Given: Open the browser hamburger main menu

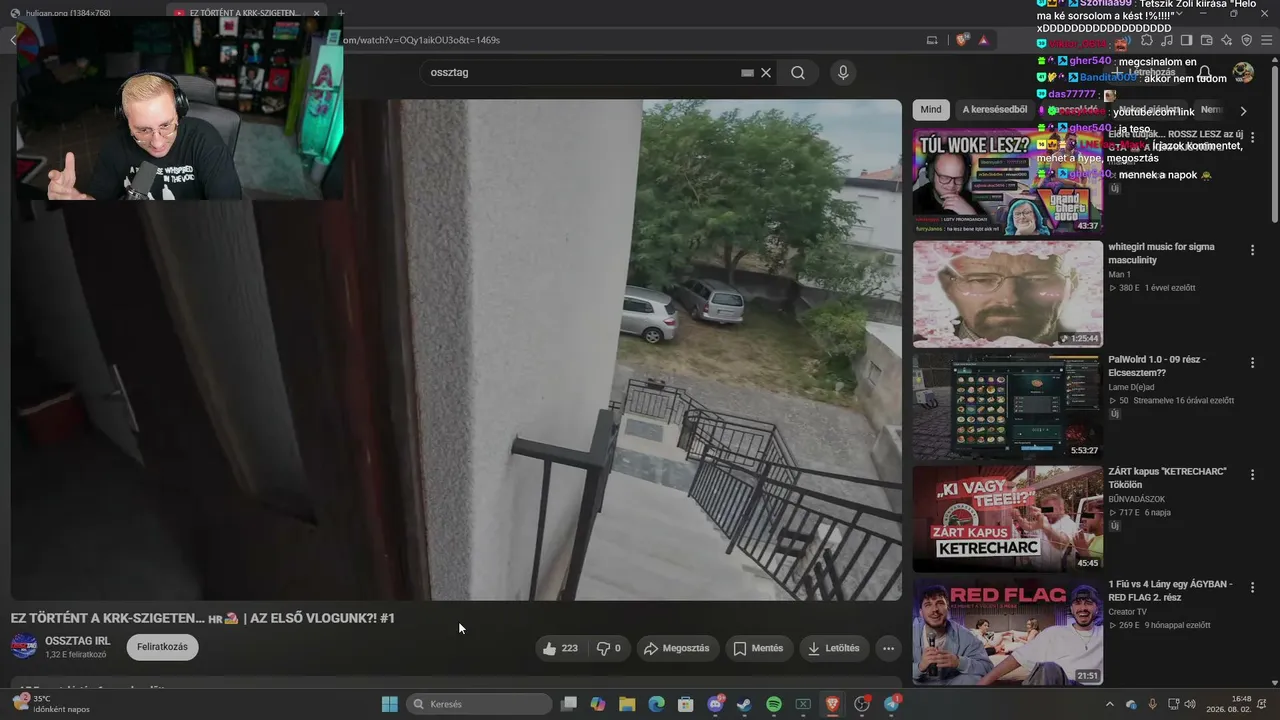Looking at the screenshot, I should tap(1266, 40).
